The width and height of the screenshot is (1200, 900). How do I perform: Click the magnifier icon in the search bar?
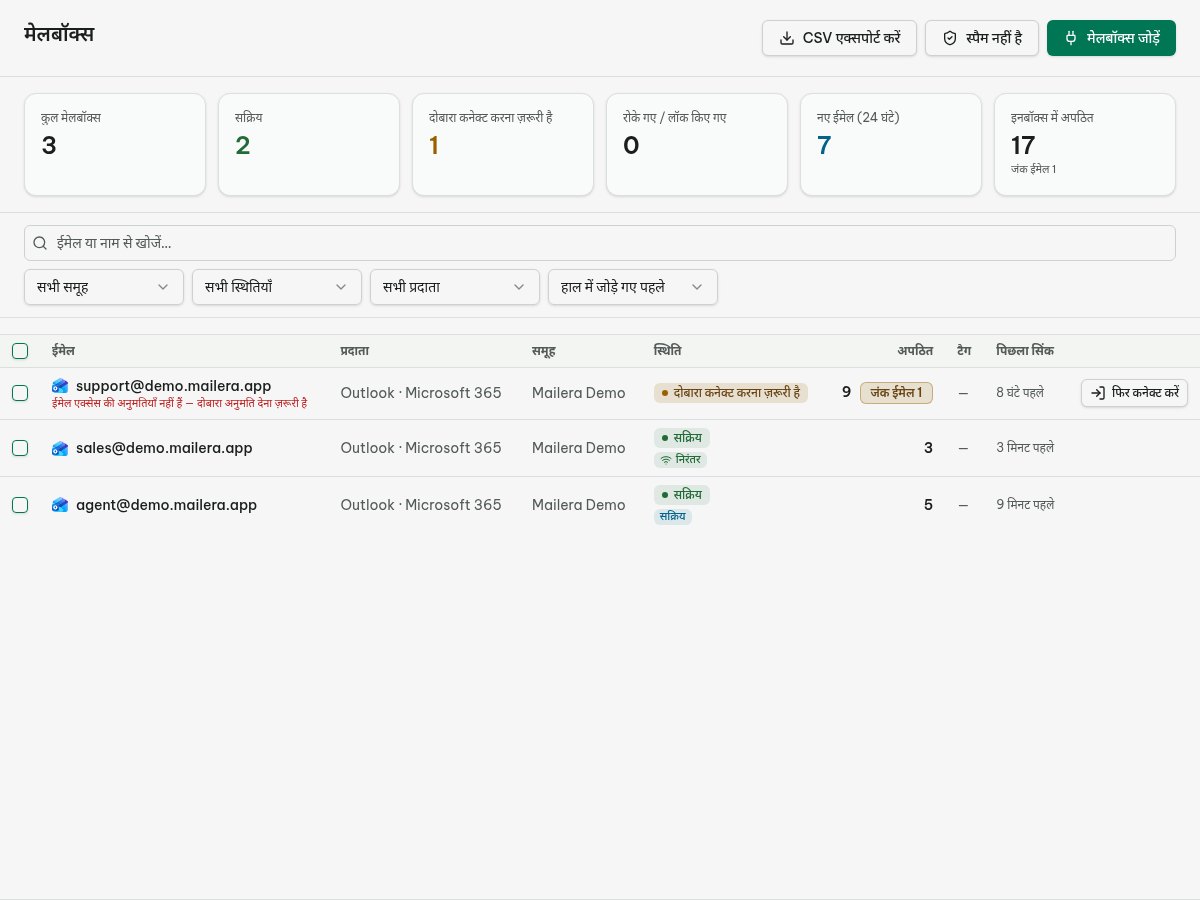pos(40,243)
